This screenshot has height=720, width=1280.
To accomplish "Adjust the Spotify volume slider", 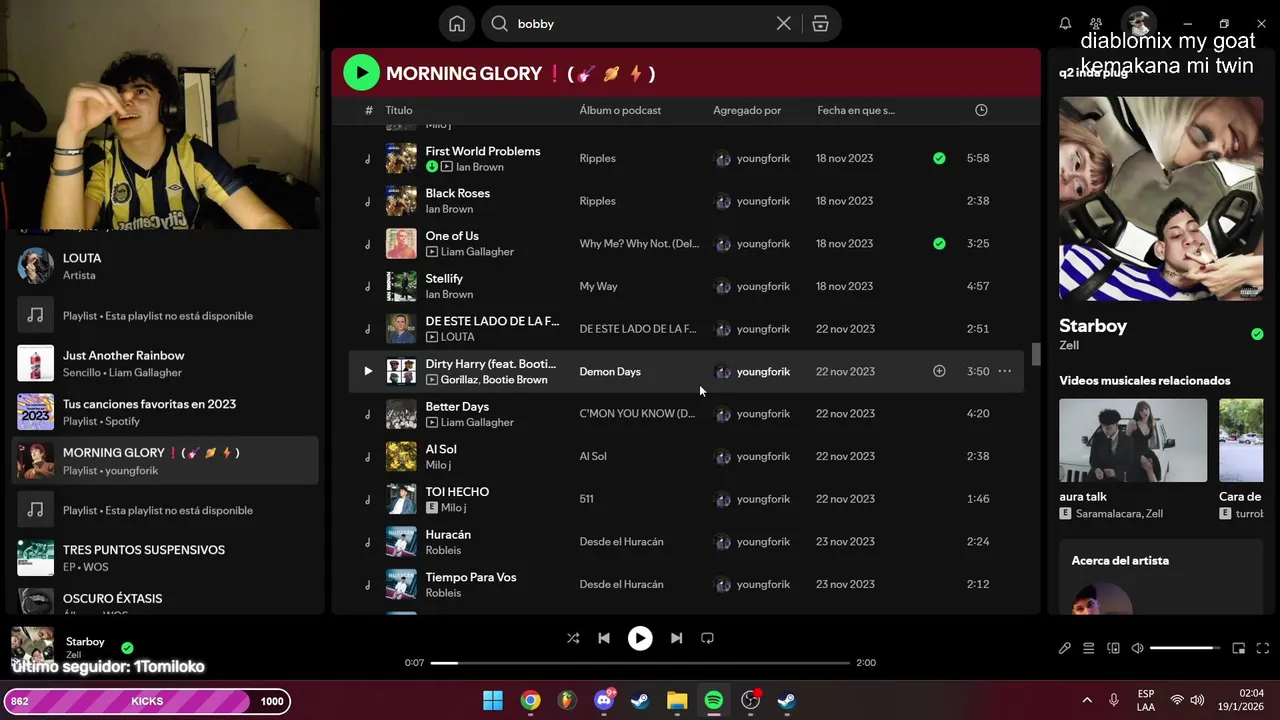I will [1185, 648].
